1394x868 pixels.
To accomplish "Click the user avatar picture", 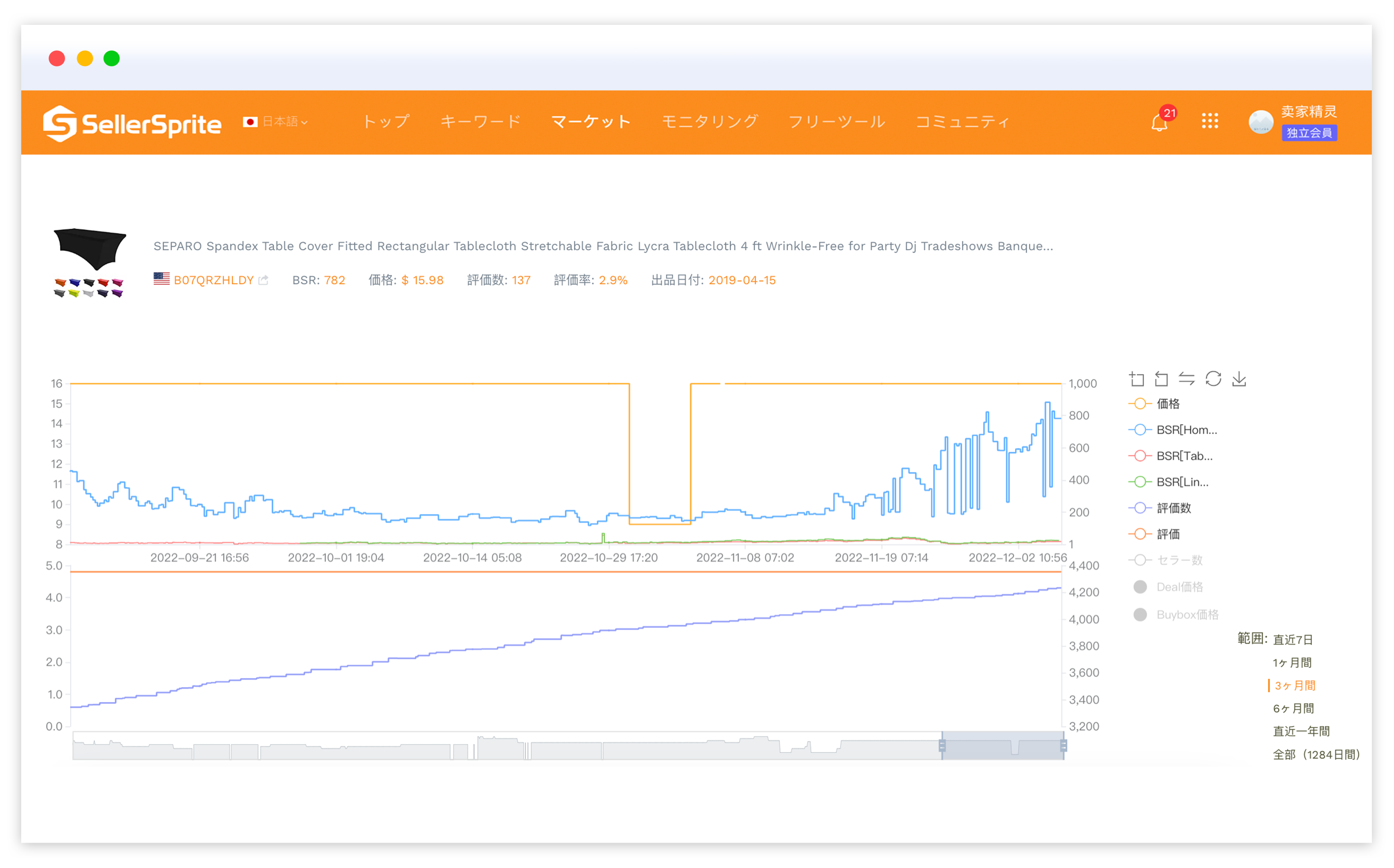I will (x=1261, y=122).
